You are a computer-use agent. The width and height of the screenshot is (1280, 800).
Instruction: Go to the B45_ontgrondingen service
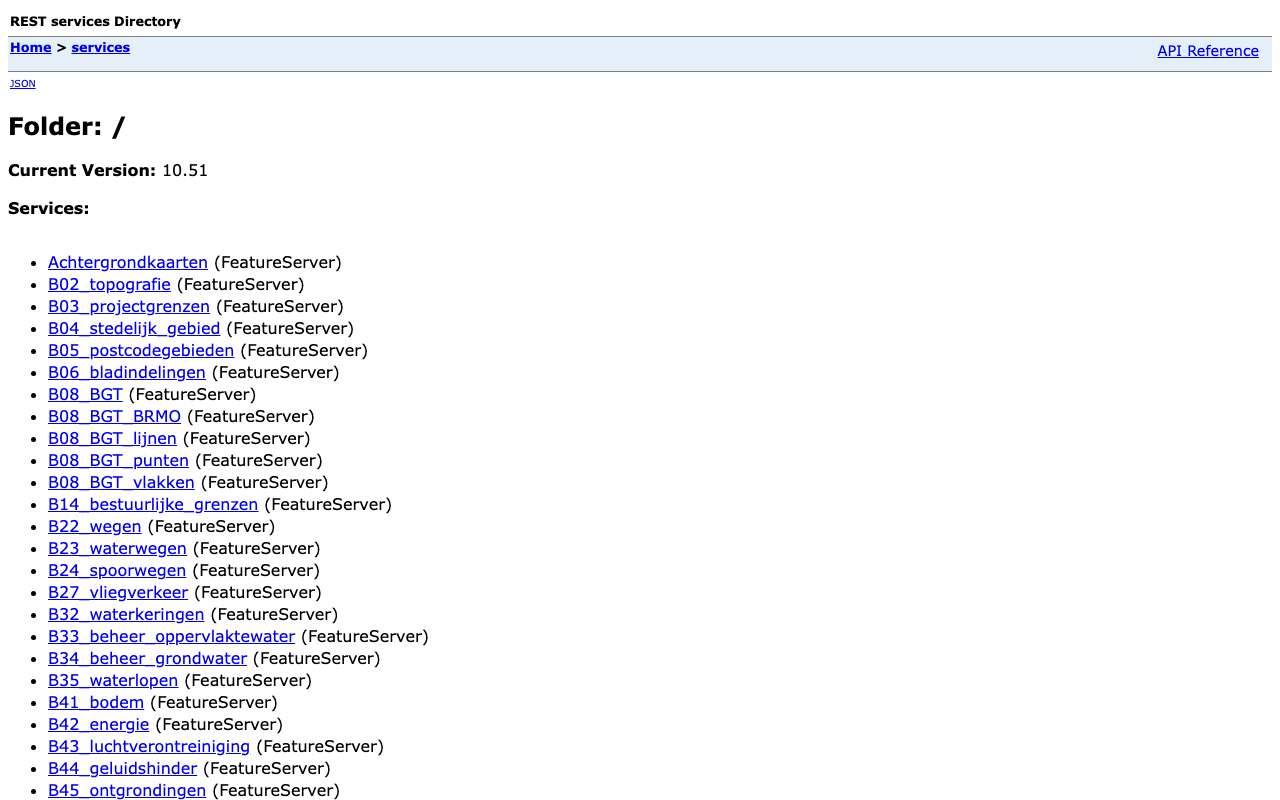click(x=127, y=790)
